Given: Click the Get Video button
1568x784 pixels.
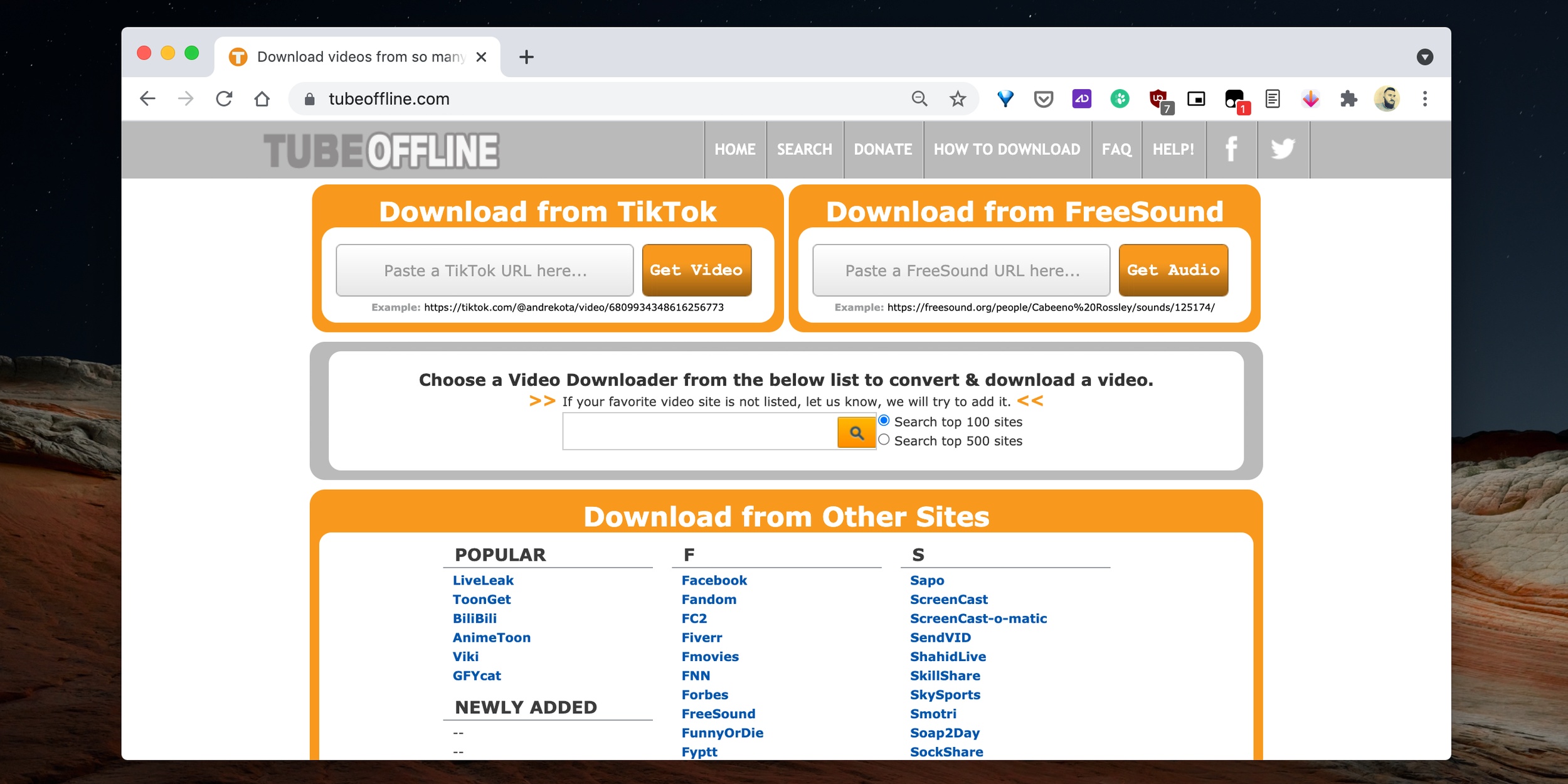Looking at the screenshot, I should pos(697,270).
